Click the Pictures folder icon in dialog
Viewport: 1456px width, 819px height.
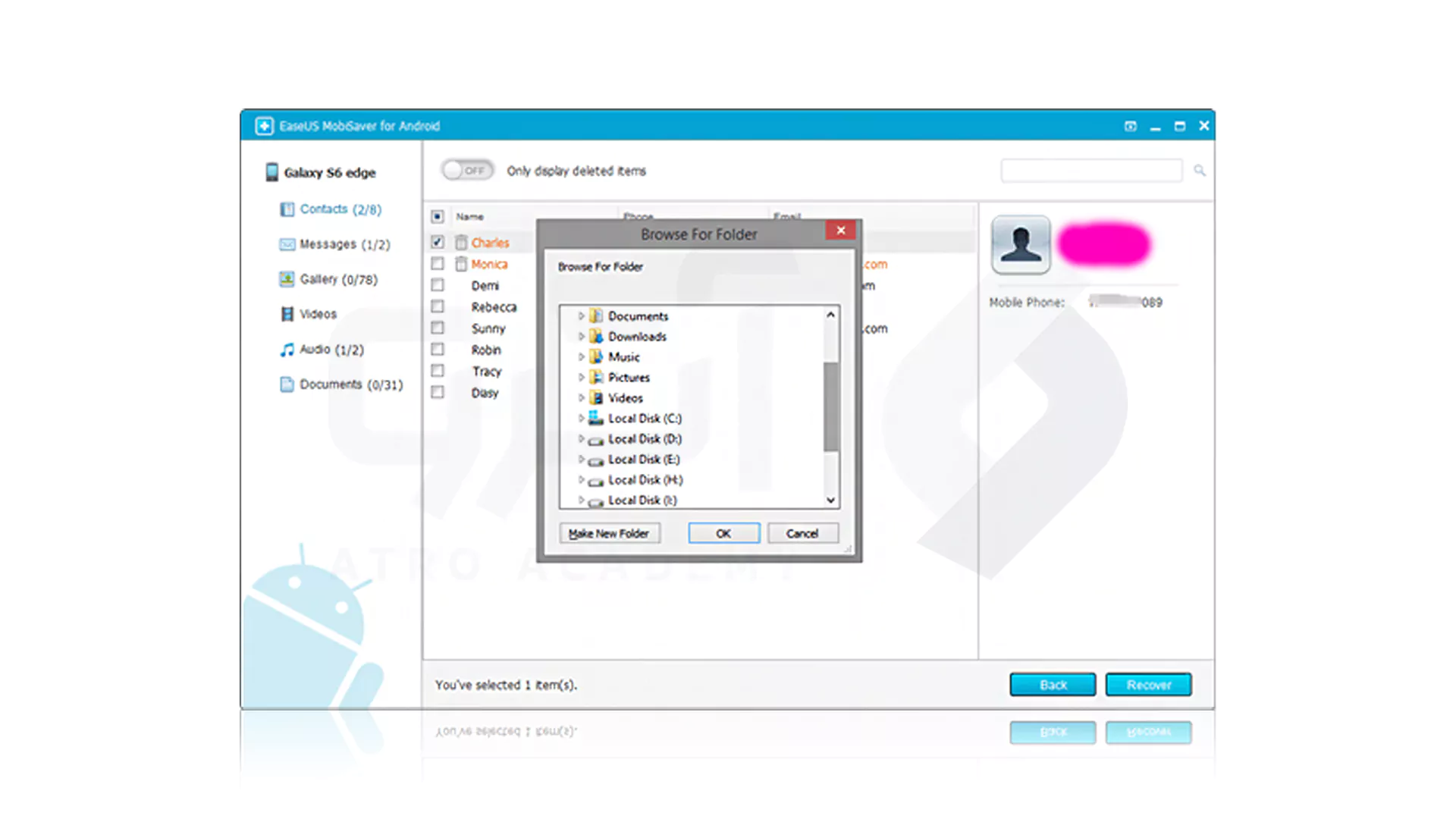pyautogui.click(x=596, y=378)
